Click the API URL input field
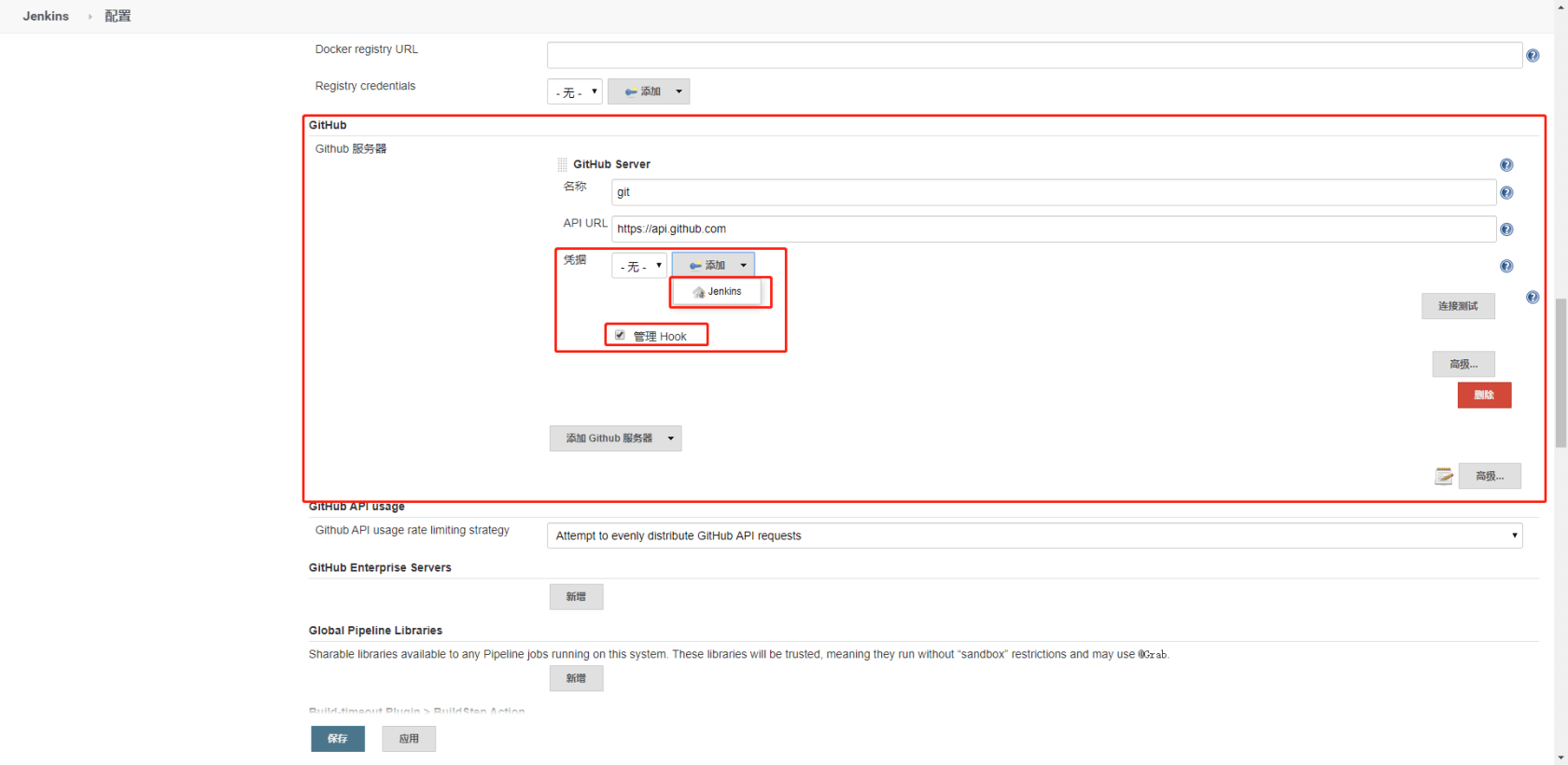Image resolution: width=1568 pixels, height=765 pixels. pyautogui.click(x=1054, y=229)
